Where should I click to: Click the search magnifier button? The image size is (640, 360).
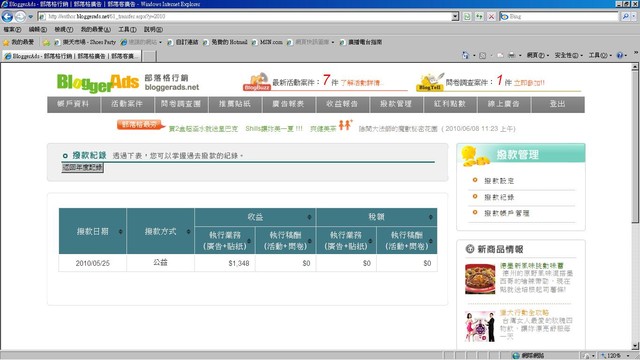[x=625, y=16]
